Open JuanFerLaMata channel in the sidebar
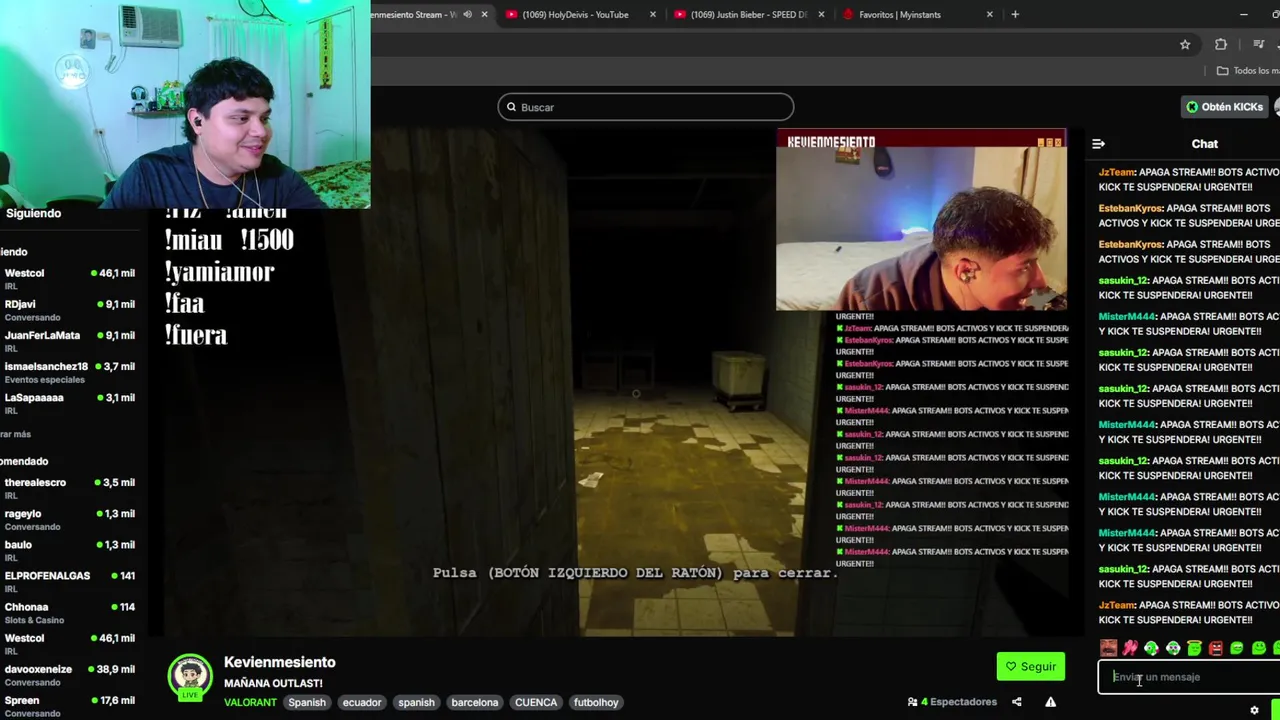This screenshot has height=720, width=1280. point(68,341)
